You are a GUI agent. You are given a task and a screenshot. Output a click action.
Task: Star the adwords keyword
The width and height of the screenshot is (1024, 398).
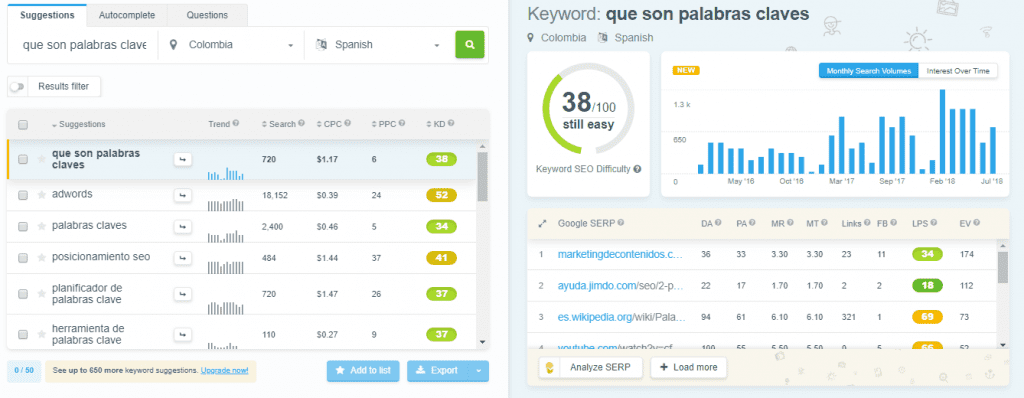[x=42, y=195]
